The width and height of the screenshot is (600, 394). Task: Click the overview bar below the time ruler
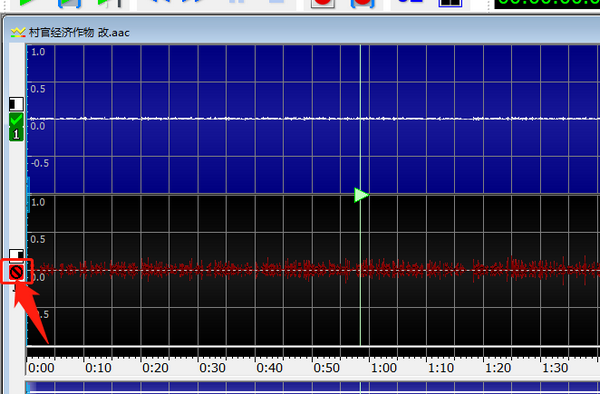[313, 387]
